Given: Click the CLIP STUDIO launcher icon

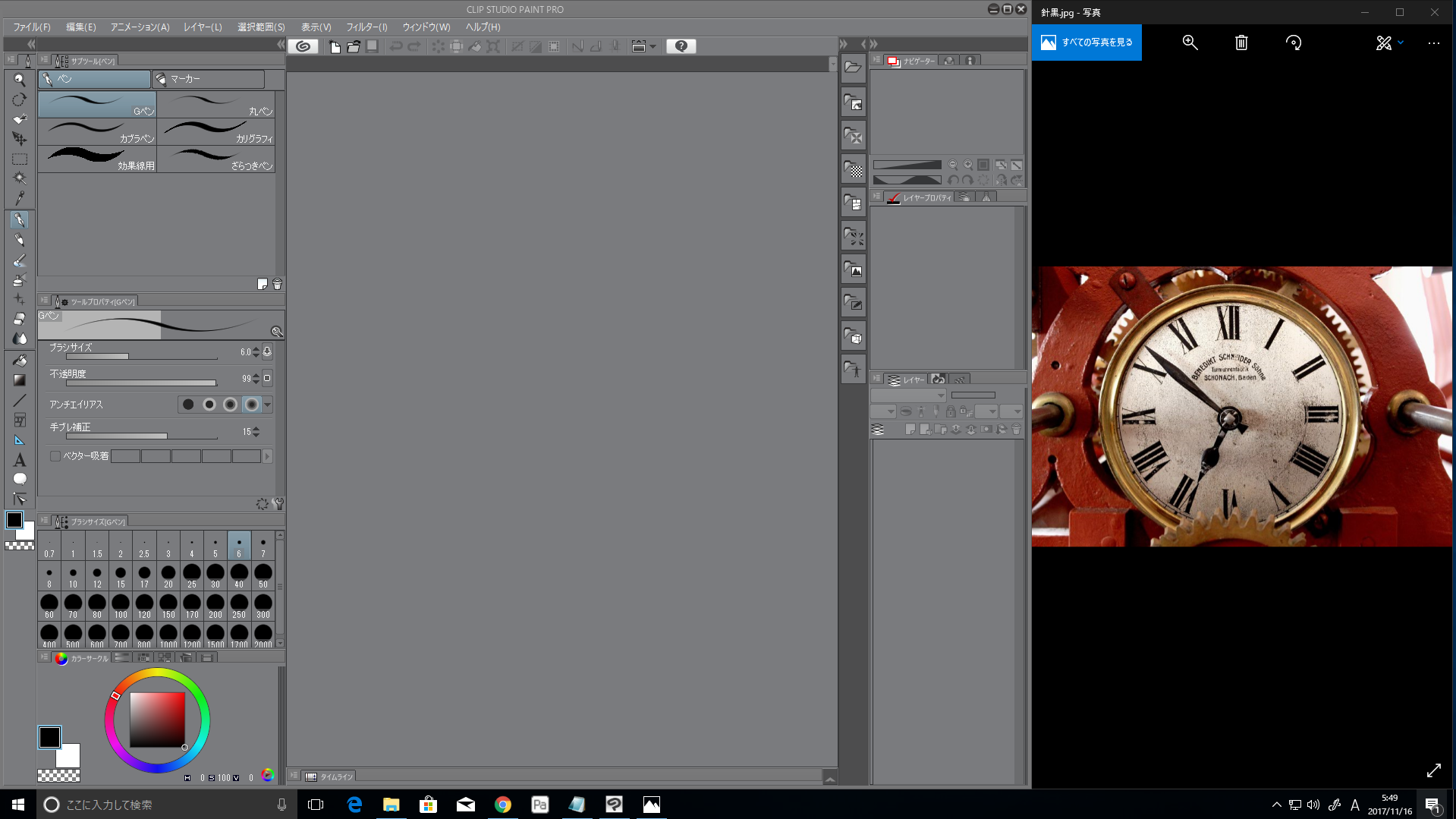Looking at the screenshot, I should [x=303, y=46].
